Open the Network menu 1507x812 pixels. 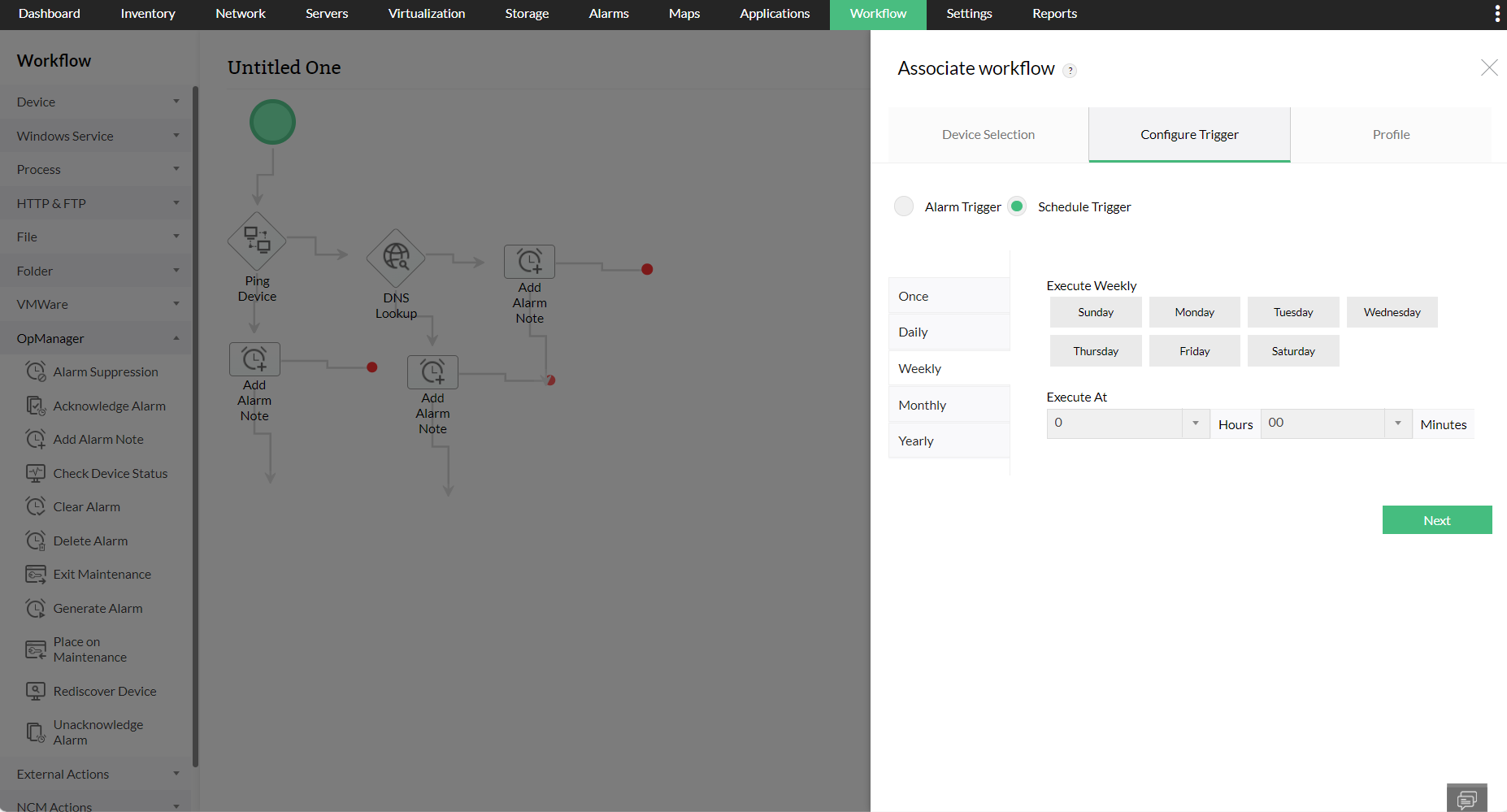click(x=241, y=14)
